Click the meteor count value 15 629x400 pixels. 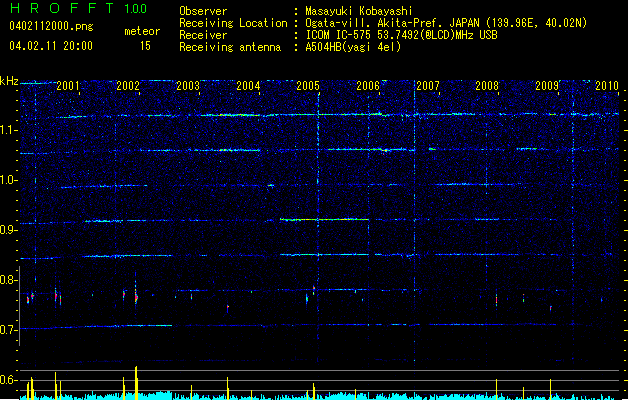tap(145, 46)
